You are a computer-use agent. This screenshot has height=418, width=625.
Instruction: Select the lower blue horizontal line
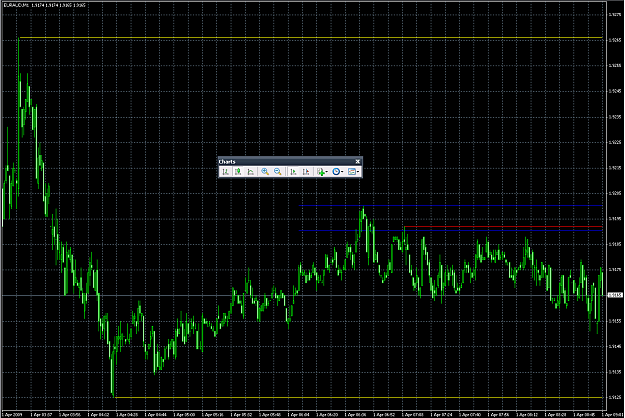(x=451, y=230)
